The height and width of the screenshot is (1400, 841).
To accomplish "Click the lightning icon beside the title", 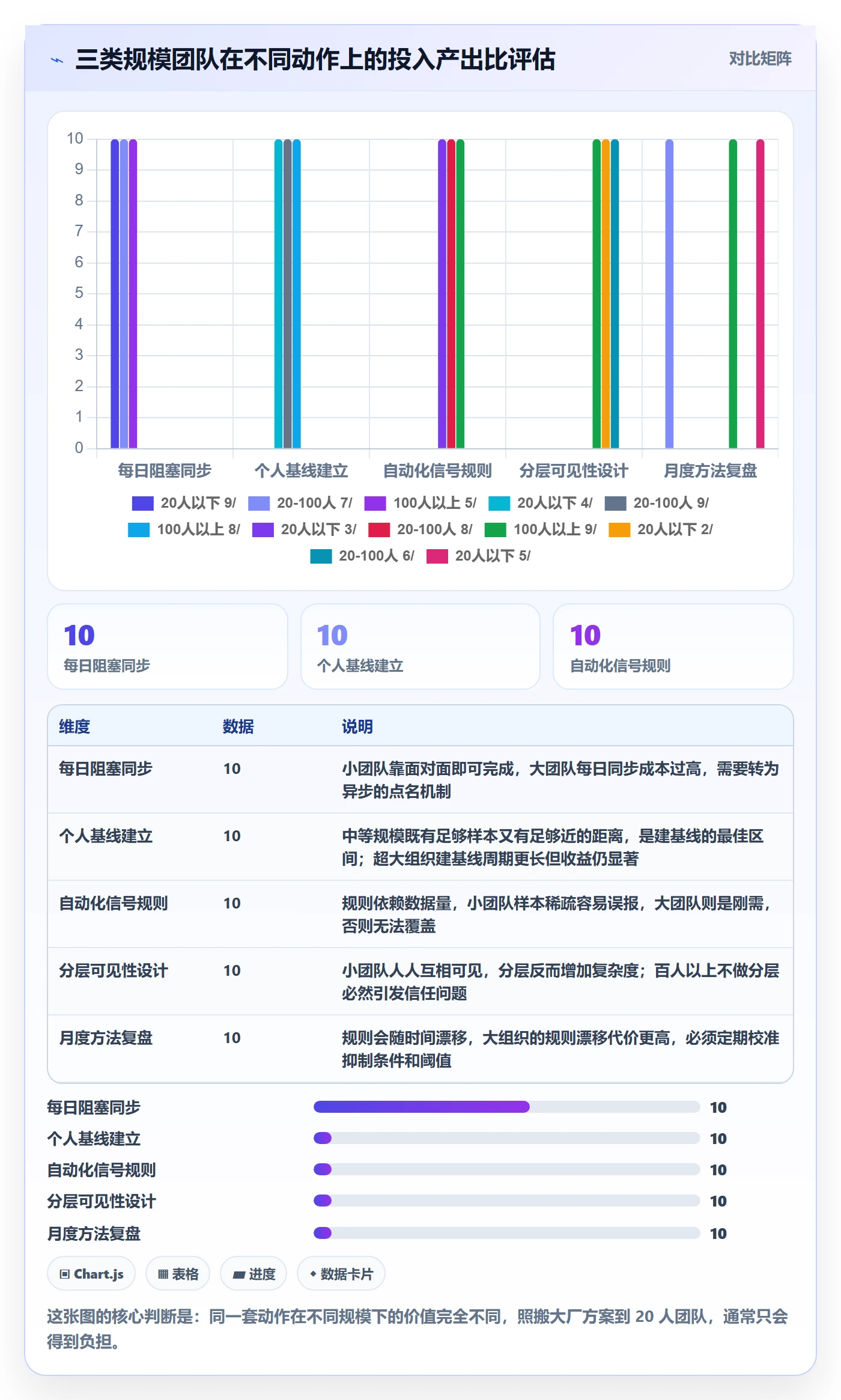I will pyautogui.click(x=57, y=60).
